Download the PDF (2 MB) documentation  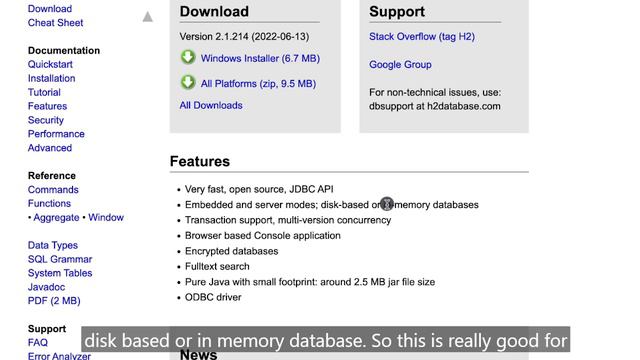(54, 301)
